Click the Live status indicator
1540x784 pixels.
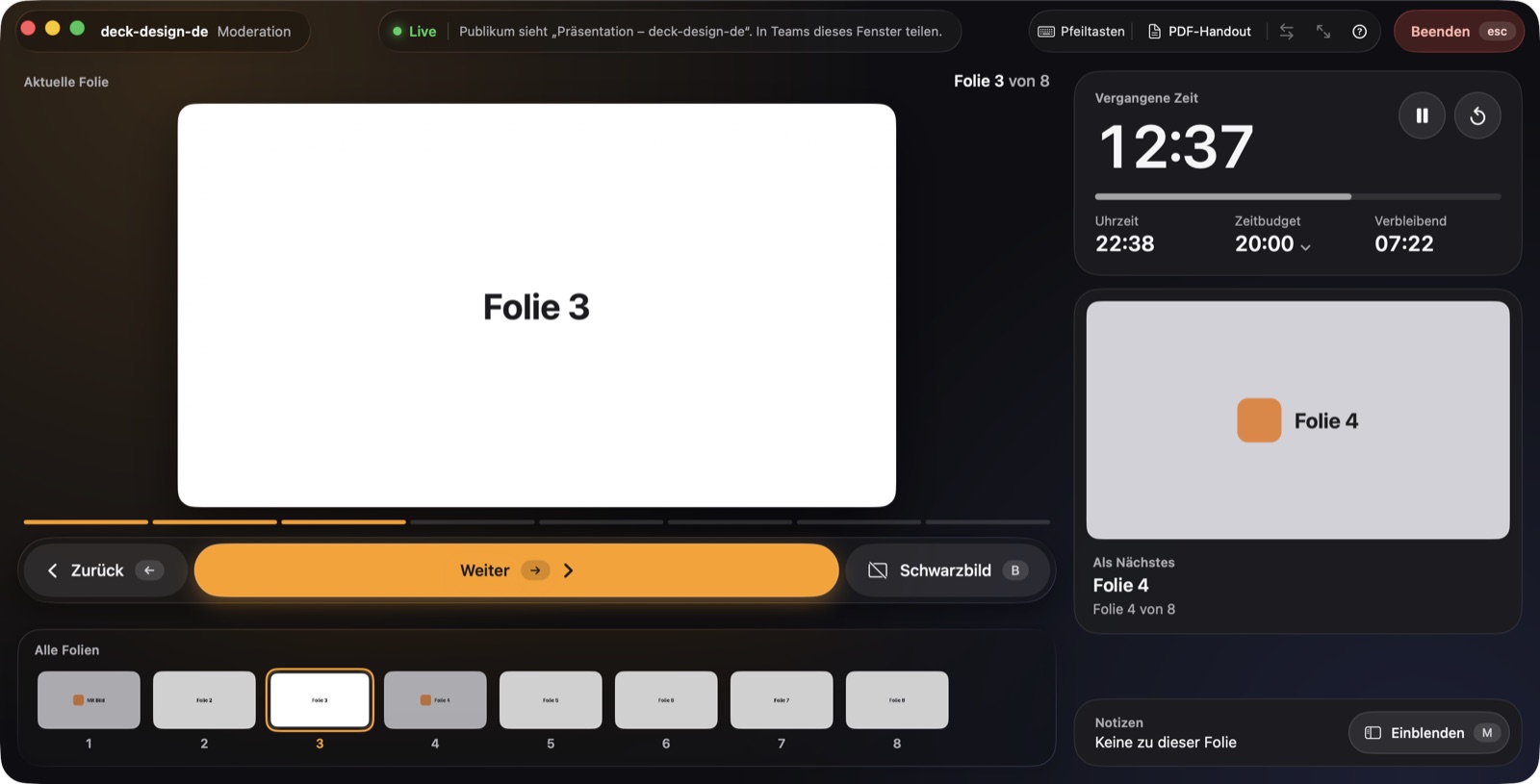pos(415,32)
